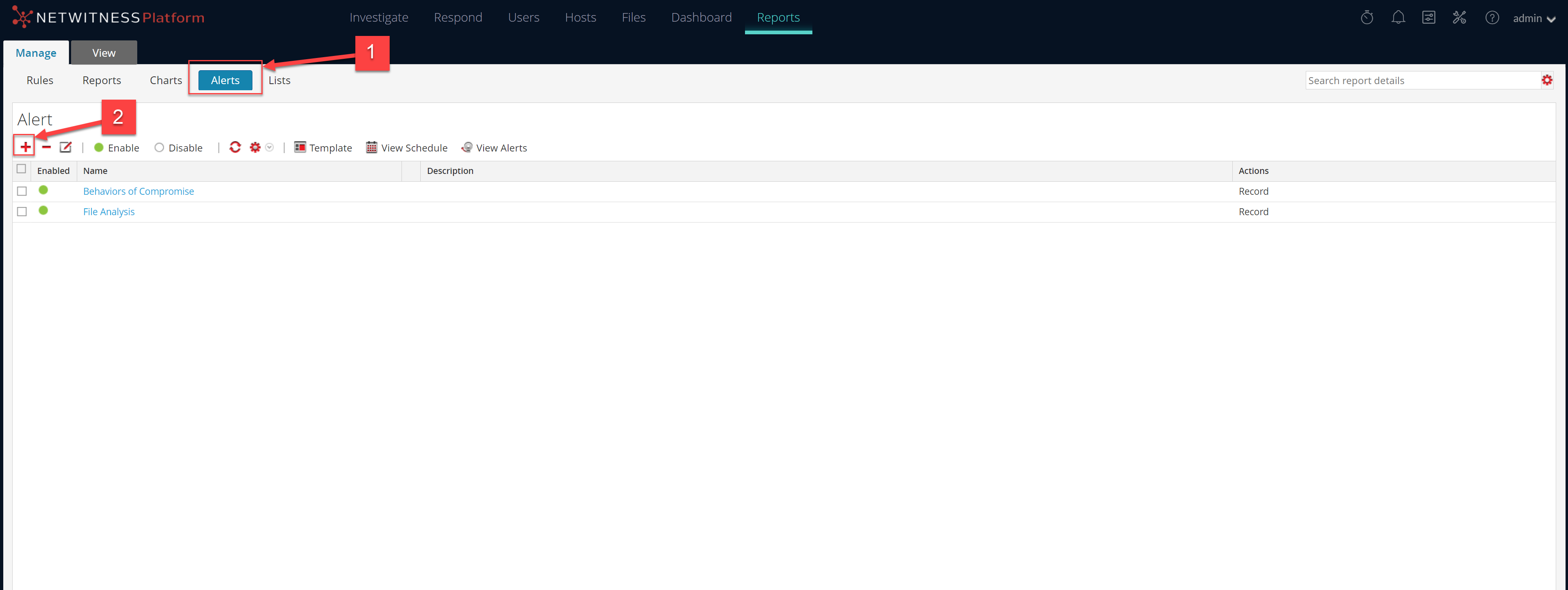
Task: Click the jobs stopwatch icon in the top bar
Action: tap(1367, 18)
